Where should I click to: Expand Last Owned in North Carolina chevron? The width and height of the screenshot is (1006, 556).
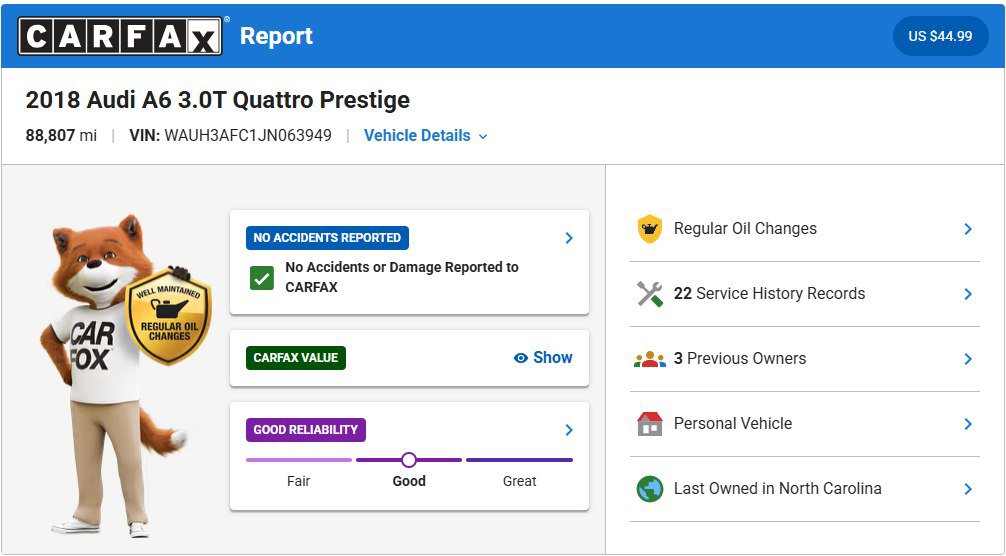point(968,489)
